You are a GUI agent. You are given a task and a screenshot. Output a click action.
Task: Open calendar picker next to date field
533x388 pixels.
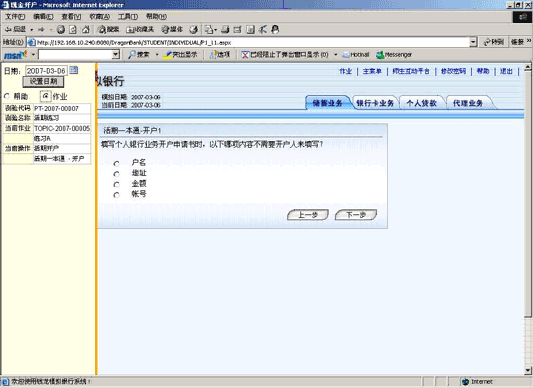click(74, 70)
